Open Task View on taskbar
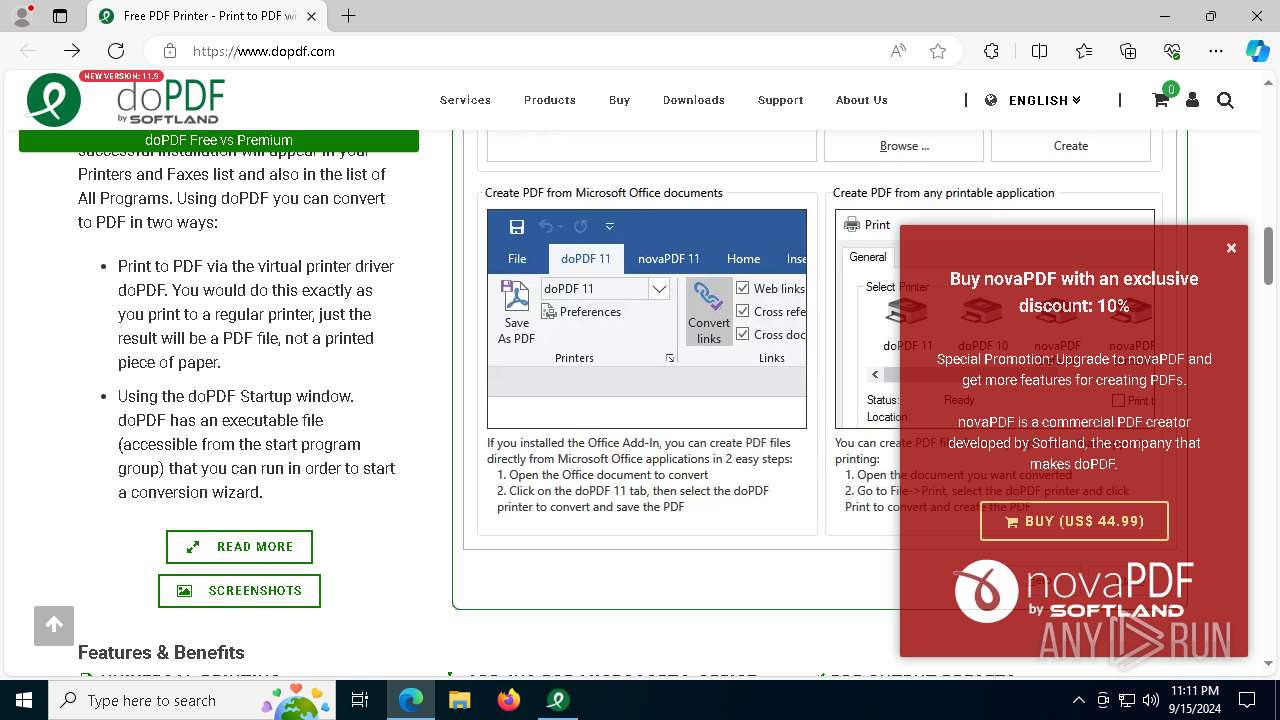1280x720 pixels. tap(360, 700)
